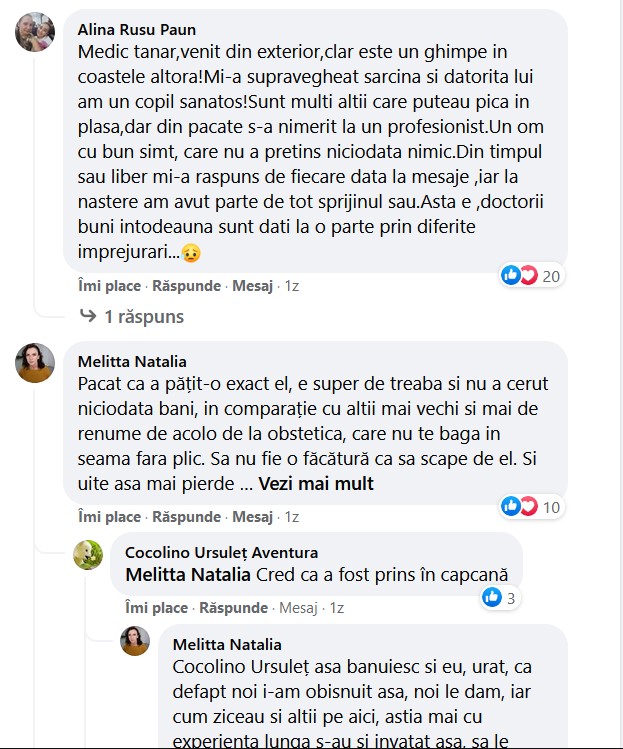Open reactions icon showing 20 likes
623x749 pixels.
pyautogui.click(x=519, y=275)
